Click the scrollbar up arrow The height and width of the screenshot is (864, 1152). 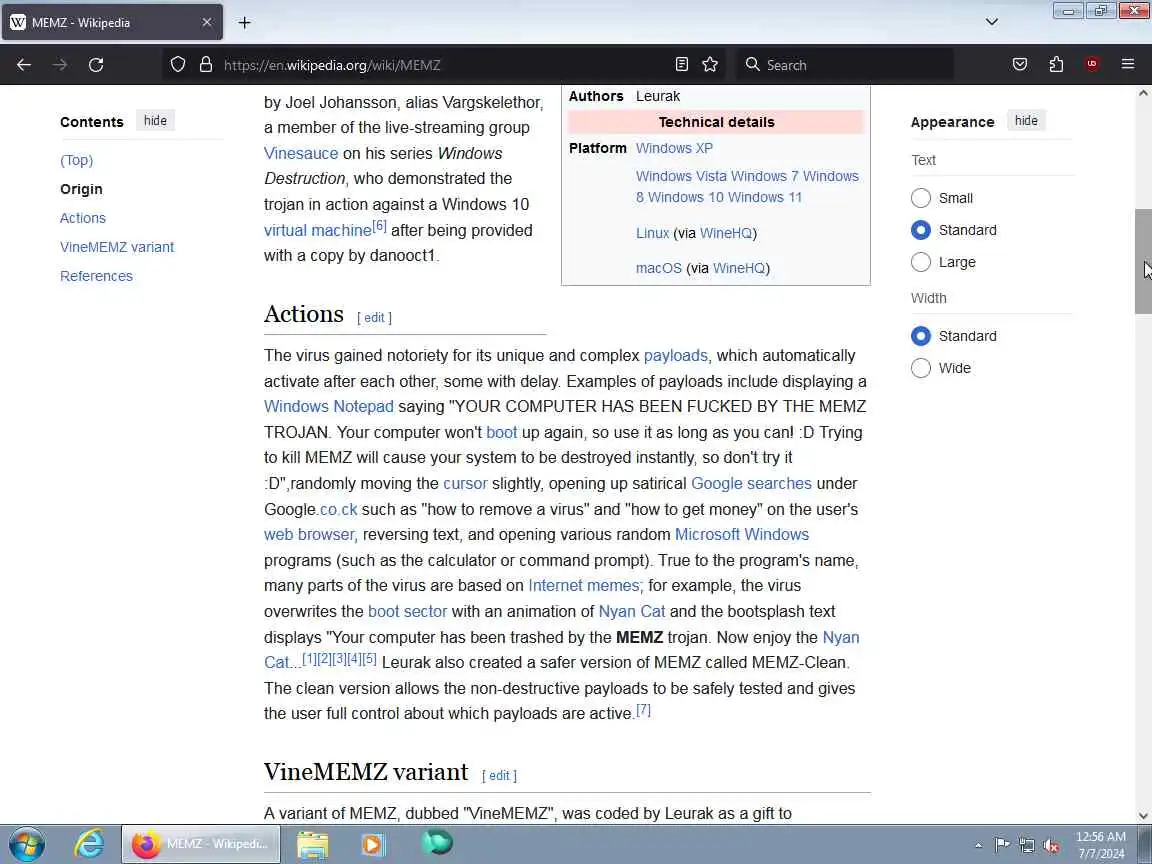click(1142, 93)
